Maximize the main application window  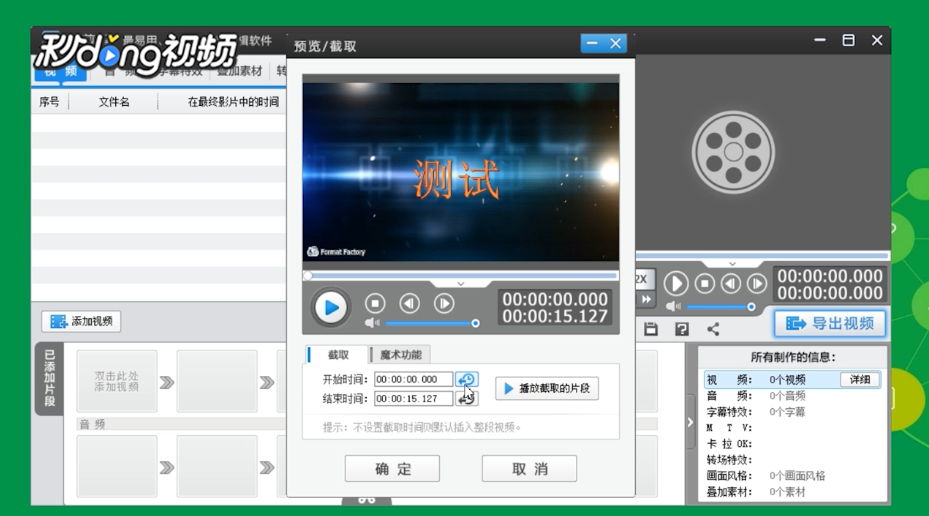(x=848, y=40)
